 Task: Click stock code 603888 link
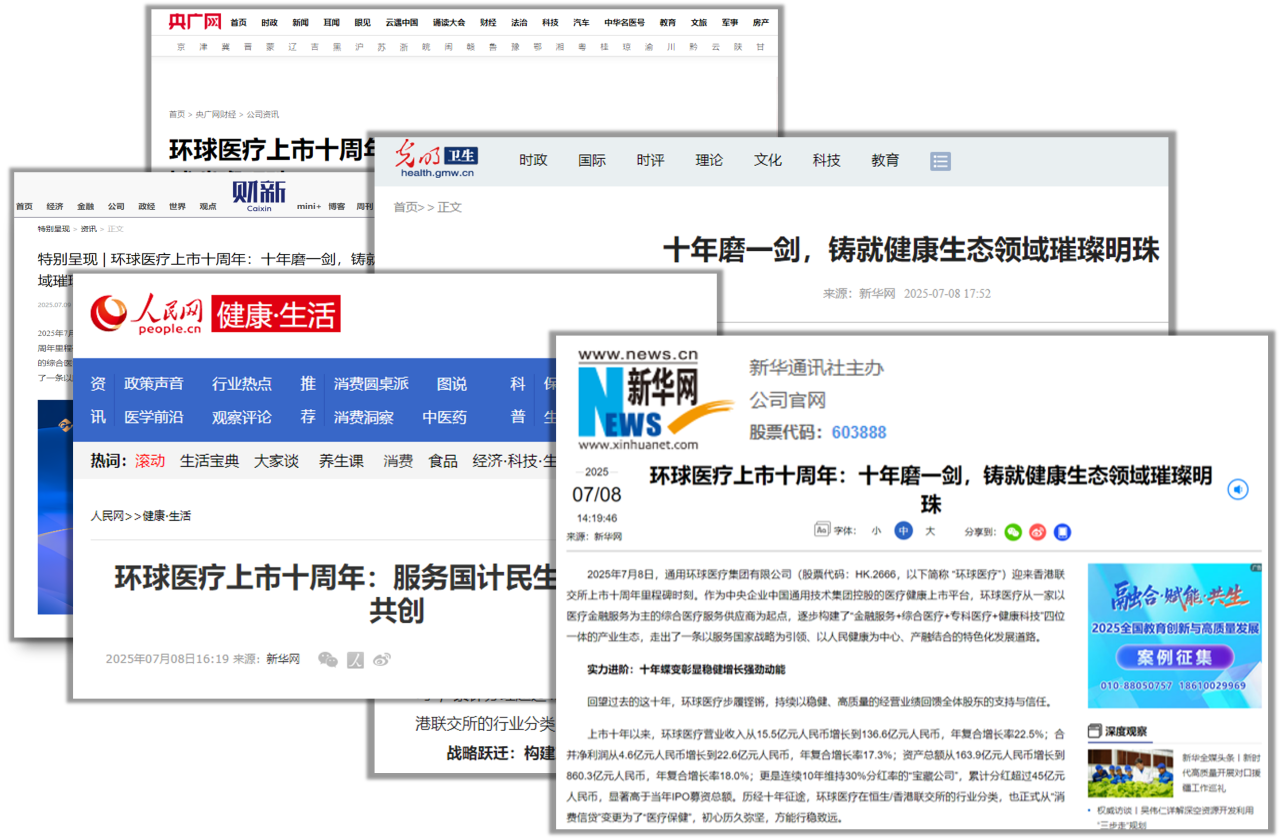858,432
